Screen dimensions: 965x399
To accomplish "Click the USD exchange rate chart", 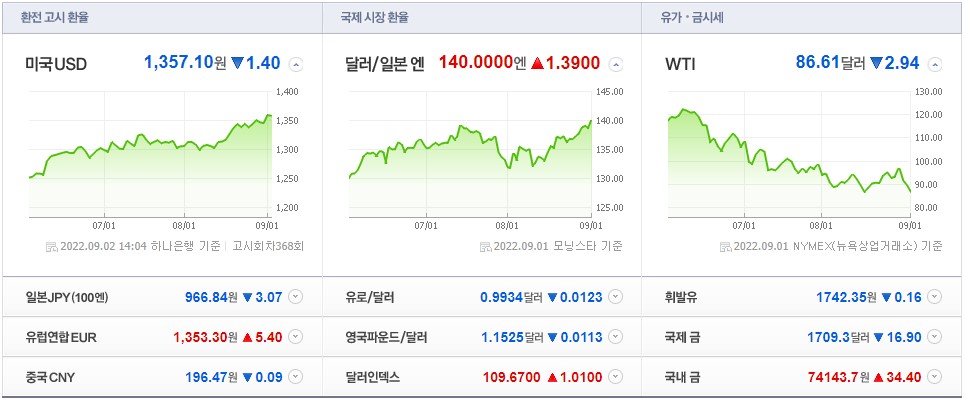I will point(150,154).
